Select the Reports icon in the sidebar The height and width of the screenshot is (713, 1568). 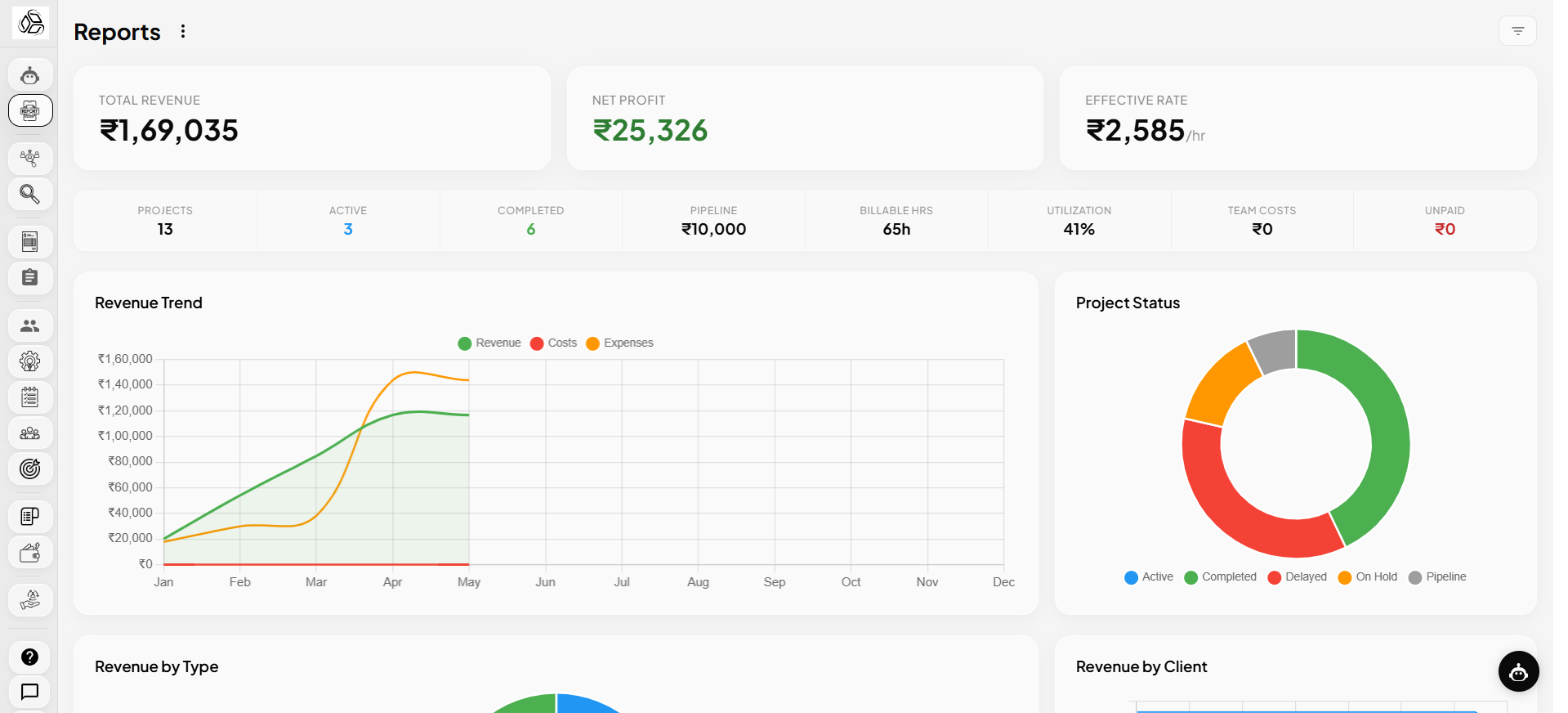30,110
